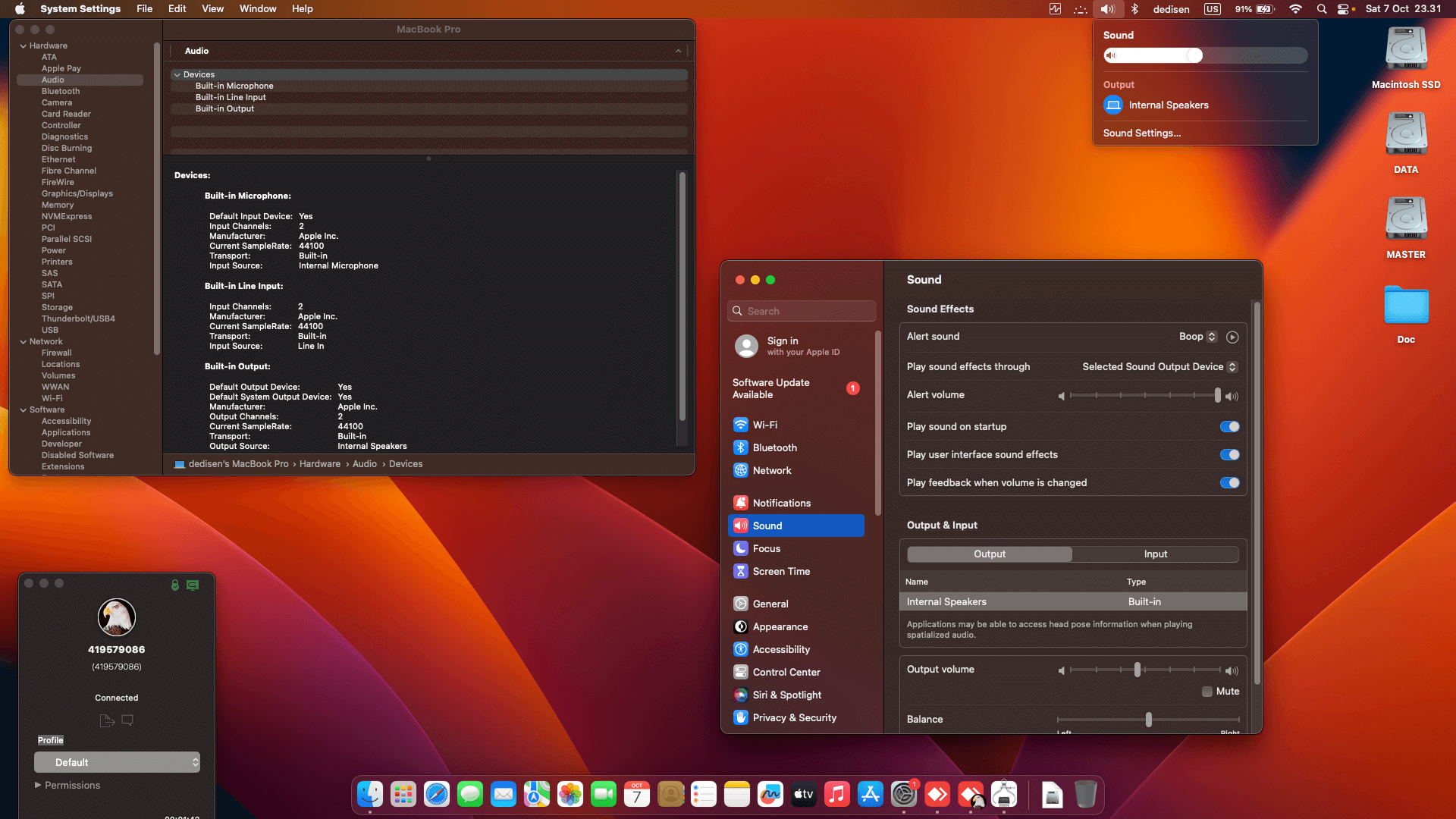Launch the Music app from the Dock

[836, 794]
